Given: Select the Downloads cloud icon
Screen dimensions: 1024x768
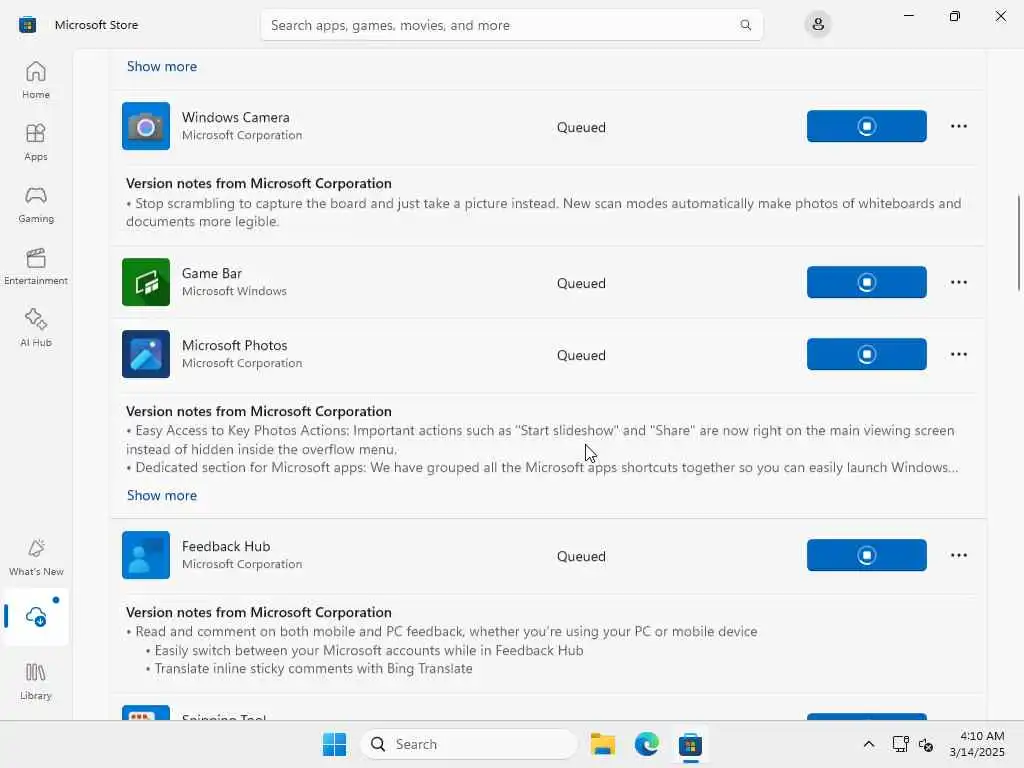Looking at the screenshot, I should coord(36,616).
